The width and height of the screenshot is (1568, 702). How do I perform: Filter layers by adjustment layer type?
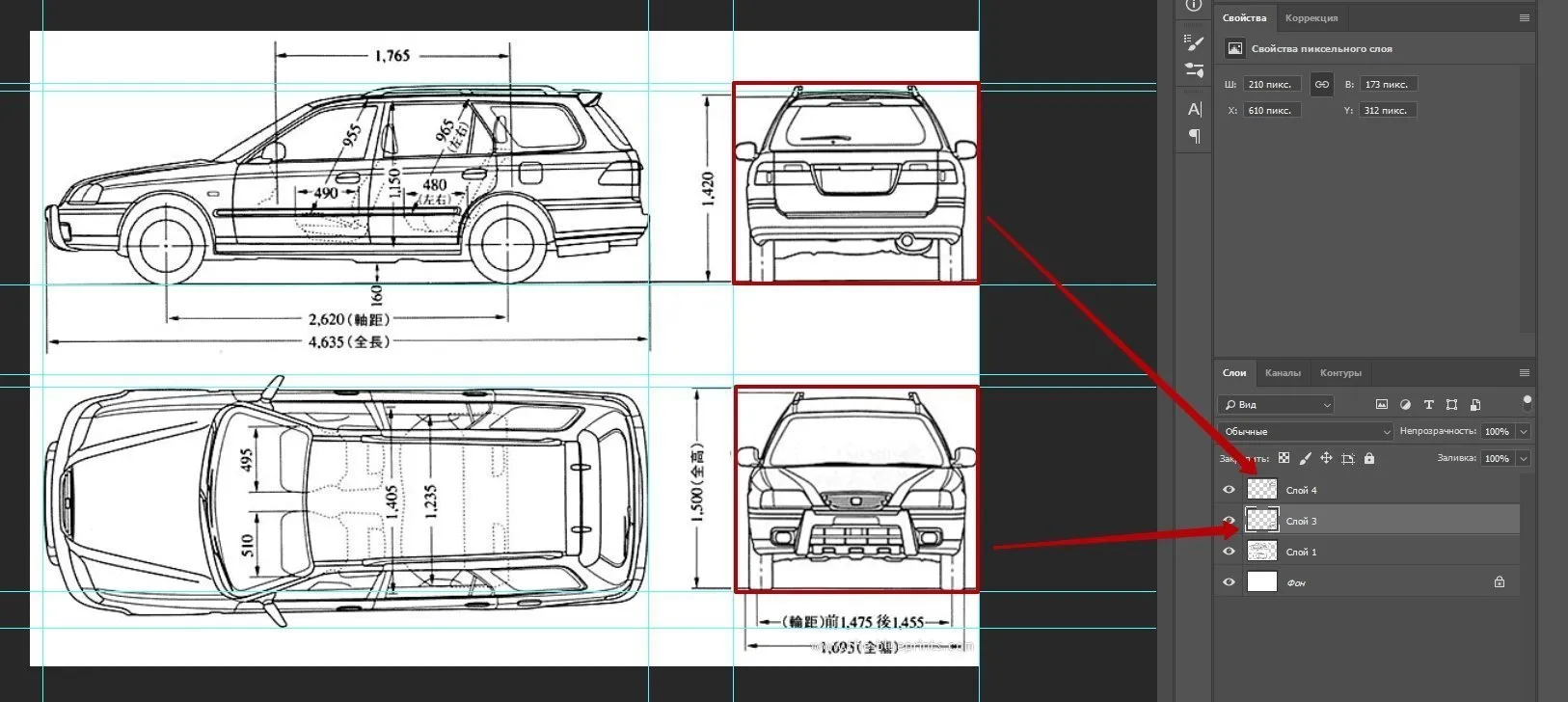coord(1405,405)
